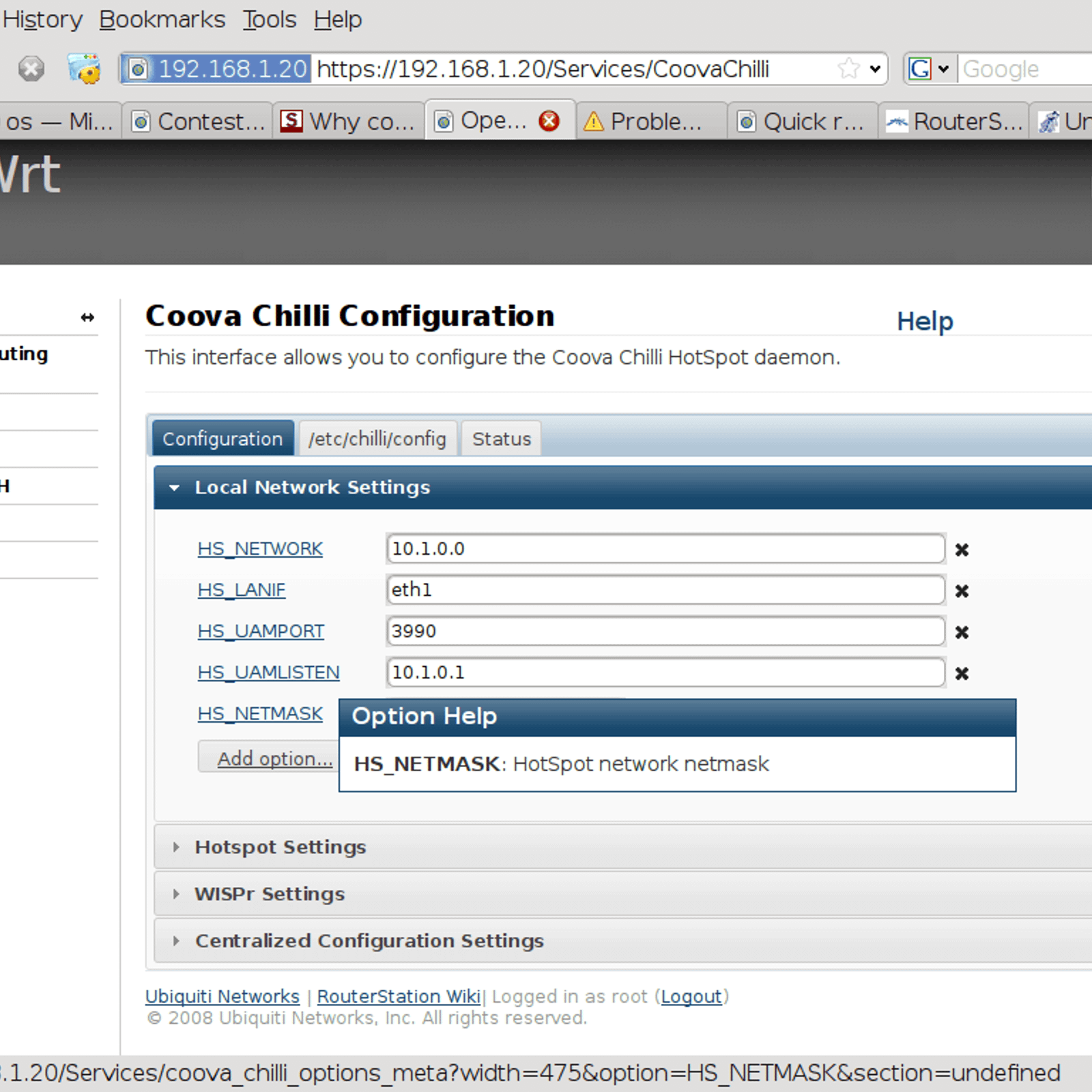
Task: Click the browser stop loading icon
Action: (x=31, y=68)
